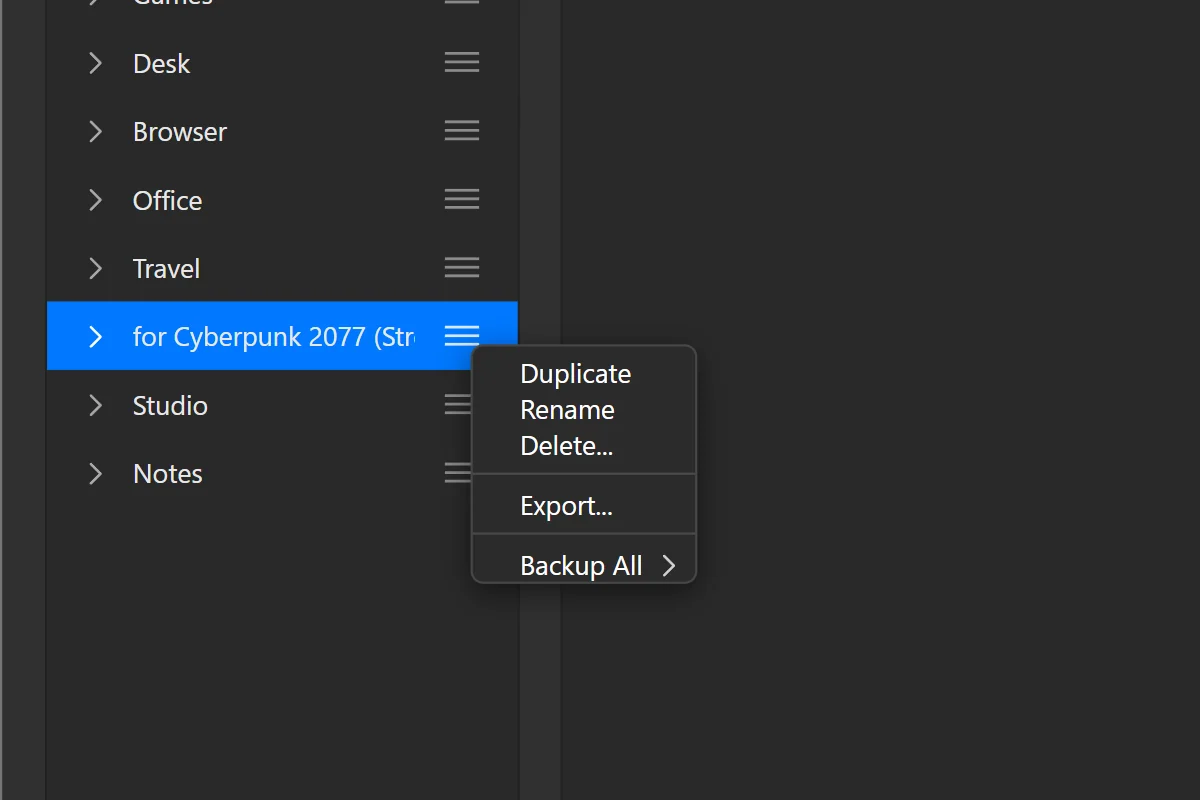Image resolution: width=1200 pixels, height=800 pixels.
Task: Expand the Office profile group
Action: pyautogui.click(x=96, y=200)
